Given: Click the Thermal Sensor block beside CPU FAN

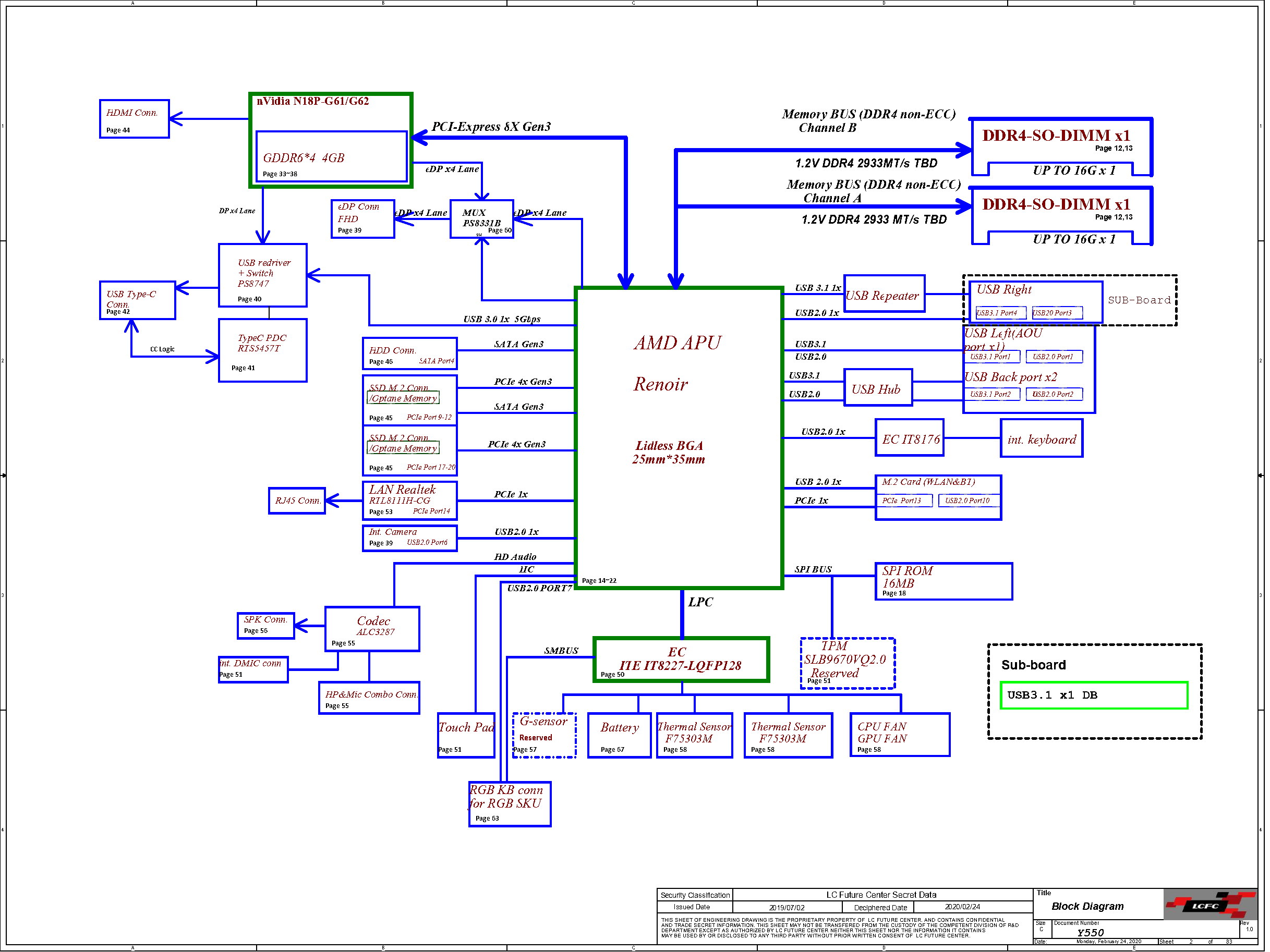Looking at the screenshot, I should pyautogui.click(x=788, y=736).
